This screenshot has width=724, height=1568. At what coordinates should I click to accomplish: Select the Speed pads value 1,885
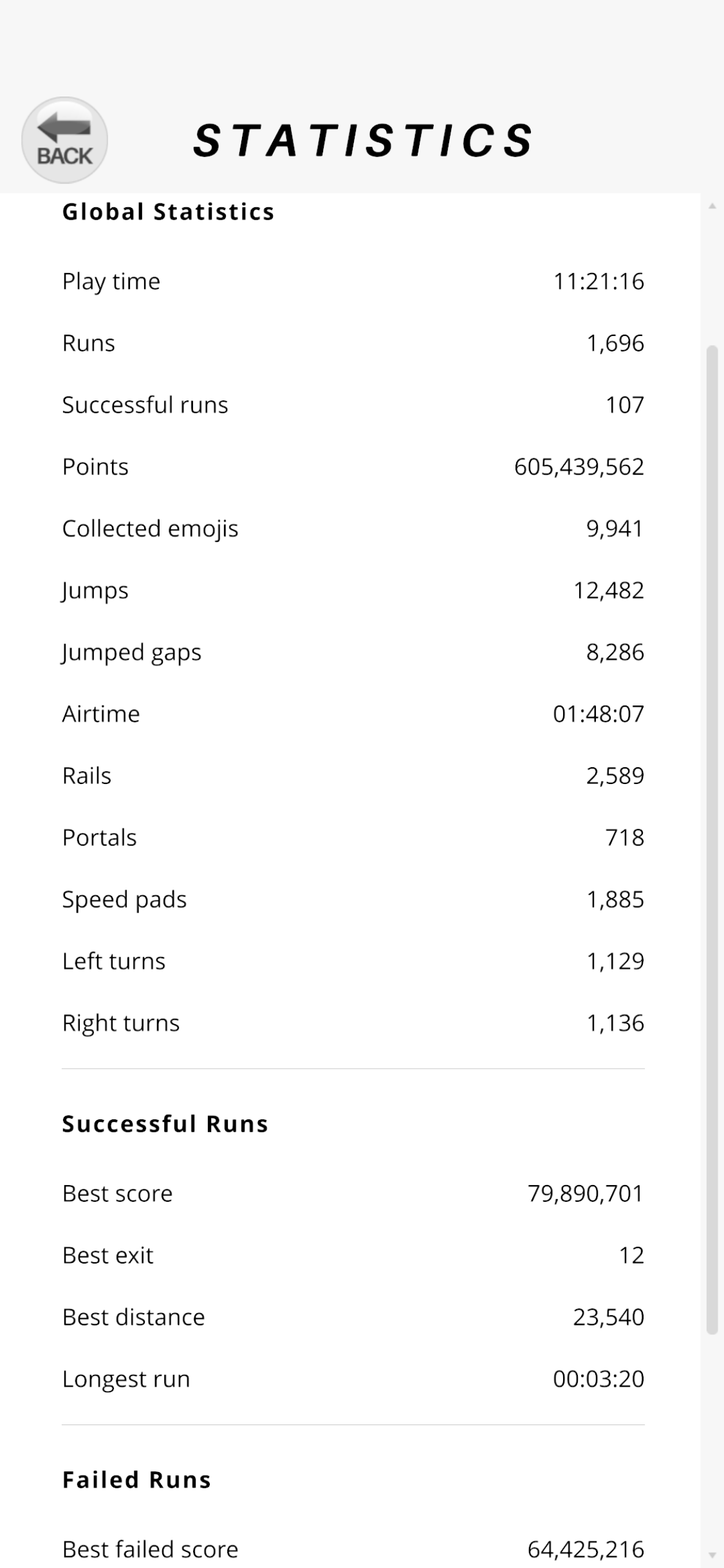coord(615,899)
